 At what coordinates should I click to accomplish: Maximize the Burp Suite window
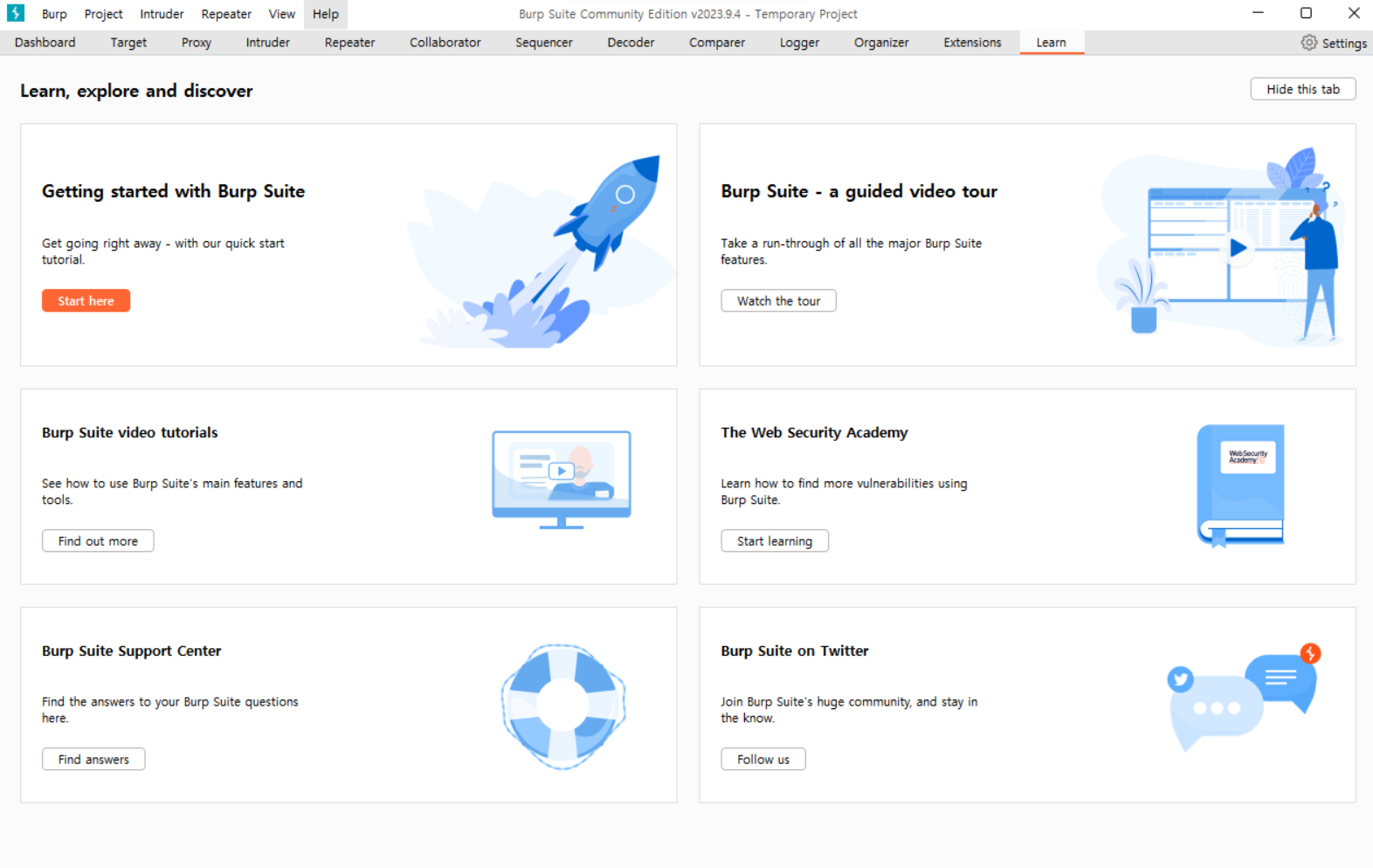tap(1306, 13)
